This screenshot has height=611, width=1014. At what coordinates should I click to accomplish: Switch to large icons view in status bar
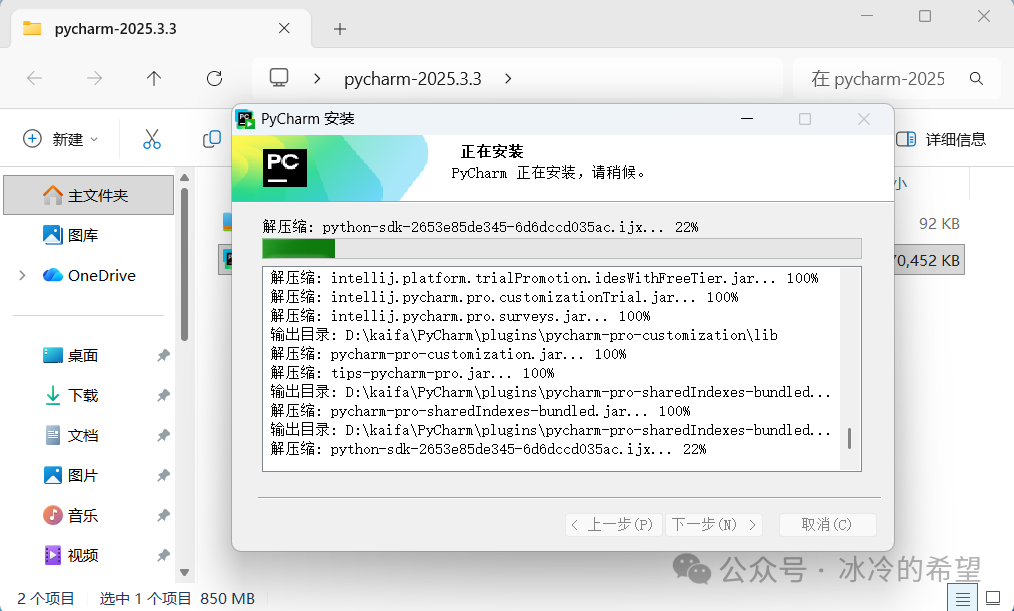(x=993, y=599)
